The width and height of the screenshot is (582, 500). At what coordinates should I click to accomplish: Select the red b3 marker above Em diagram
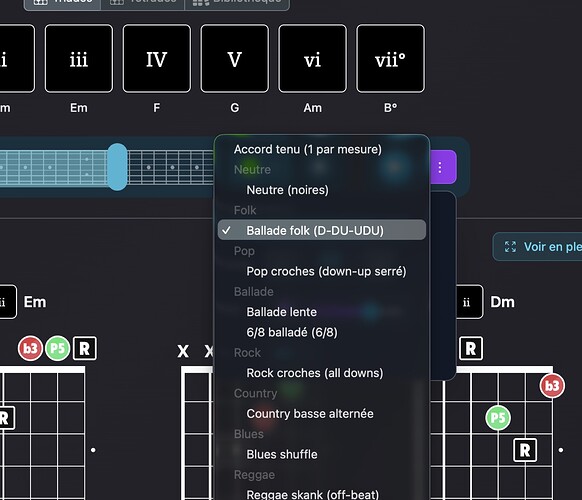click(30, 348)
